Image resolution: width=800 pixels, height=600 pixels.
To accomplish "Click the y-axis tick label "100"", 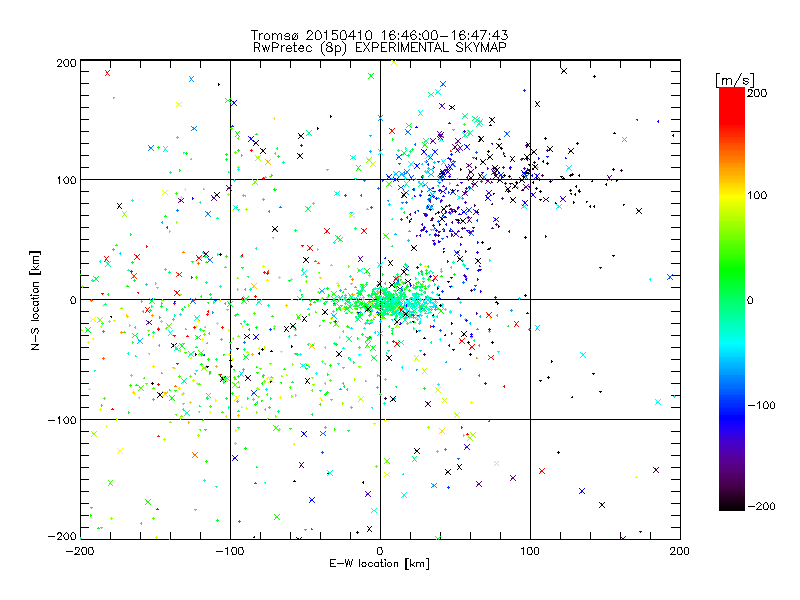I will [x=66, y=180].
